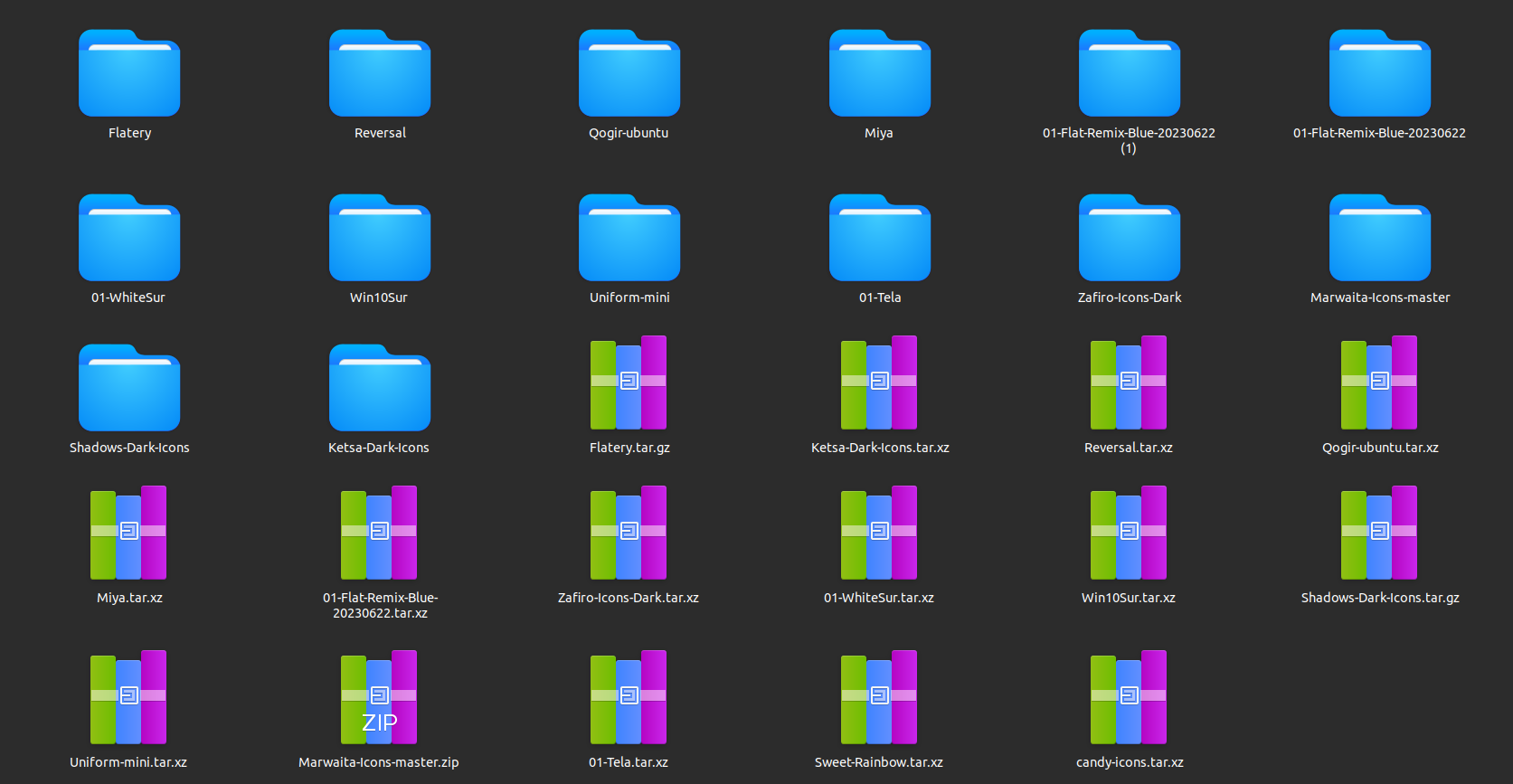
Task: Click the file name label 'Flatery.tar.gz'
Action: 629,448
